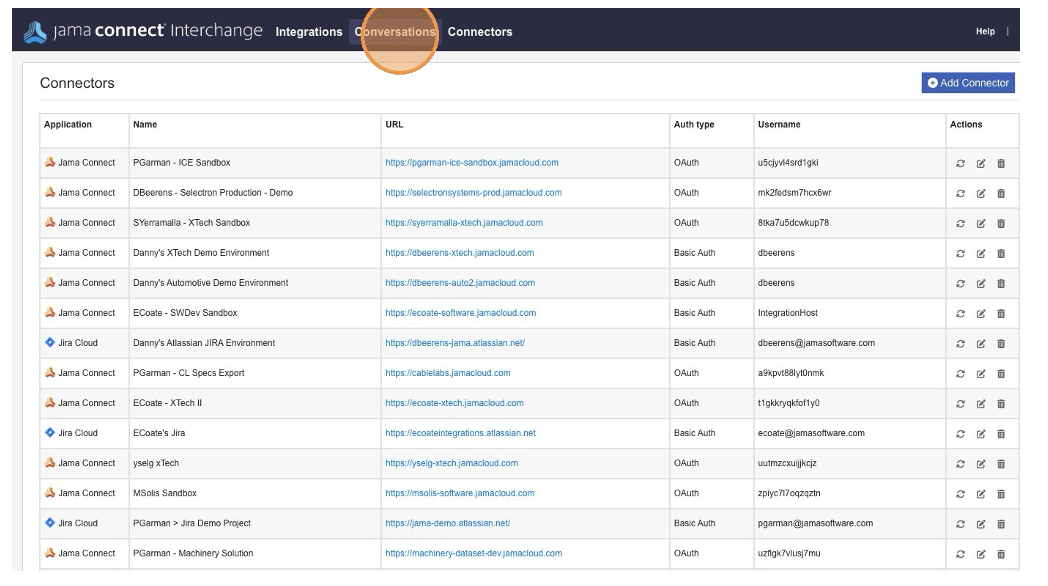Edit the Selectron Production - Demo connector
Viewport: 1048px width, 586px height.
[x=980, y=193]
